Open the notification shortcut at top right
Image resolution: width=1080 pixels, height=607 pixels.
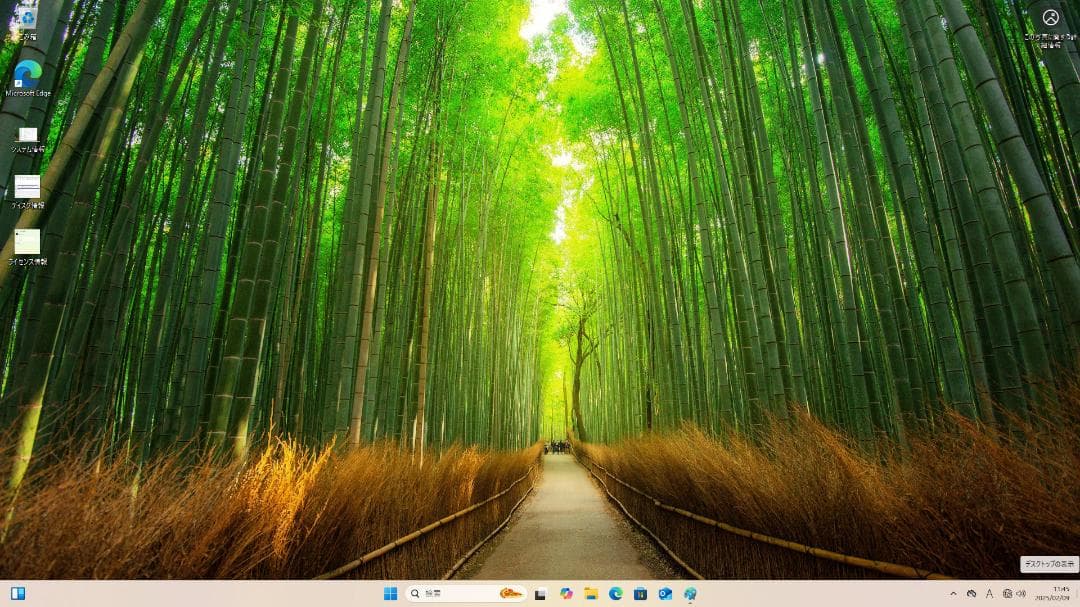coord(1050,18)
